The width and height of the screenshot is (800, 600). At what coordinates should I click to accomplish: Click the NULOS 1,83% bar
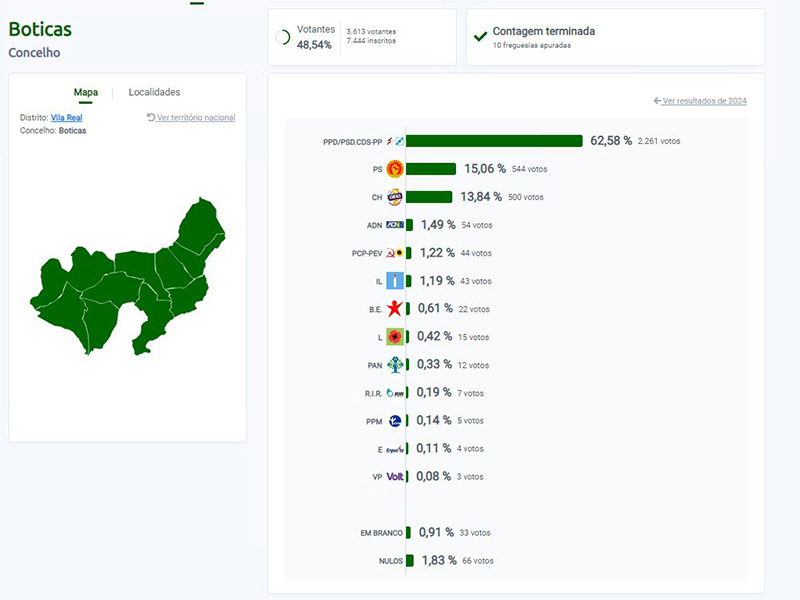tap(410, 560)
